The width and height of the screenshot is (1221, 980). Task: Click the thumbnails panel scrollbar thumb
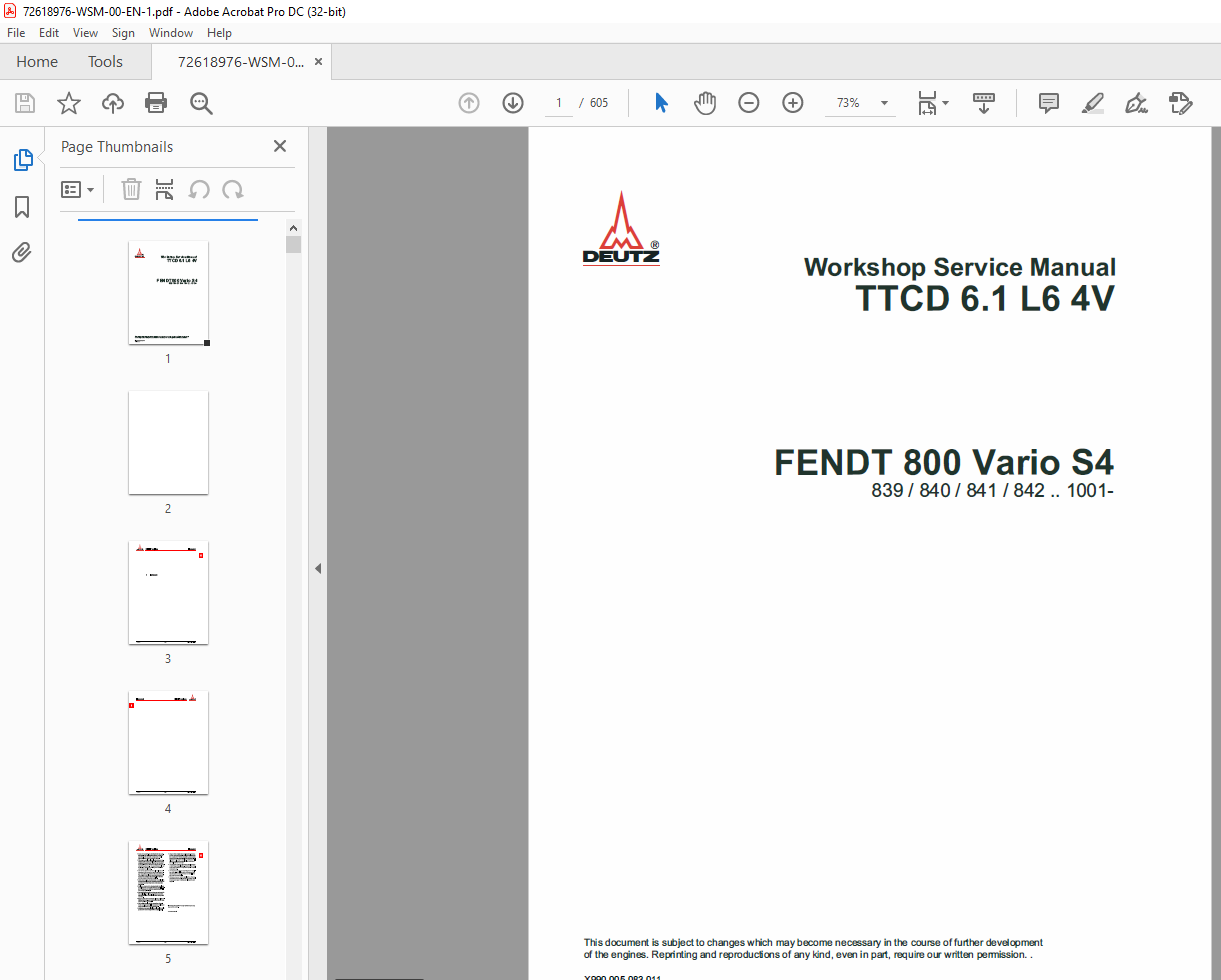[294, 244]
